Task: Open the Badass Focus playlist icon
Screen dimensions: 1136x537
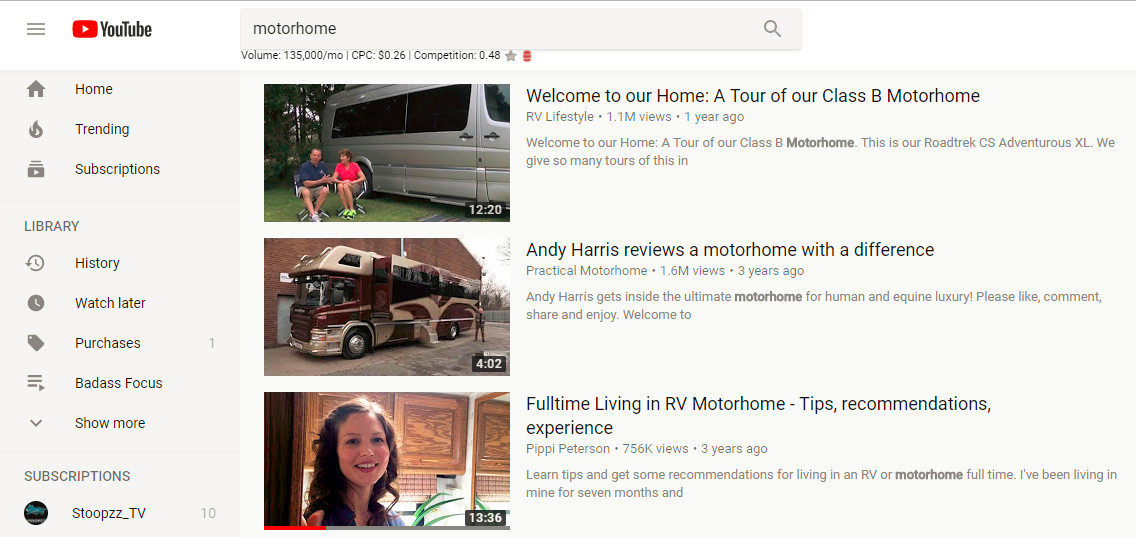Action: [x=36, y=383]
